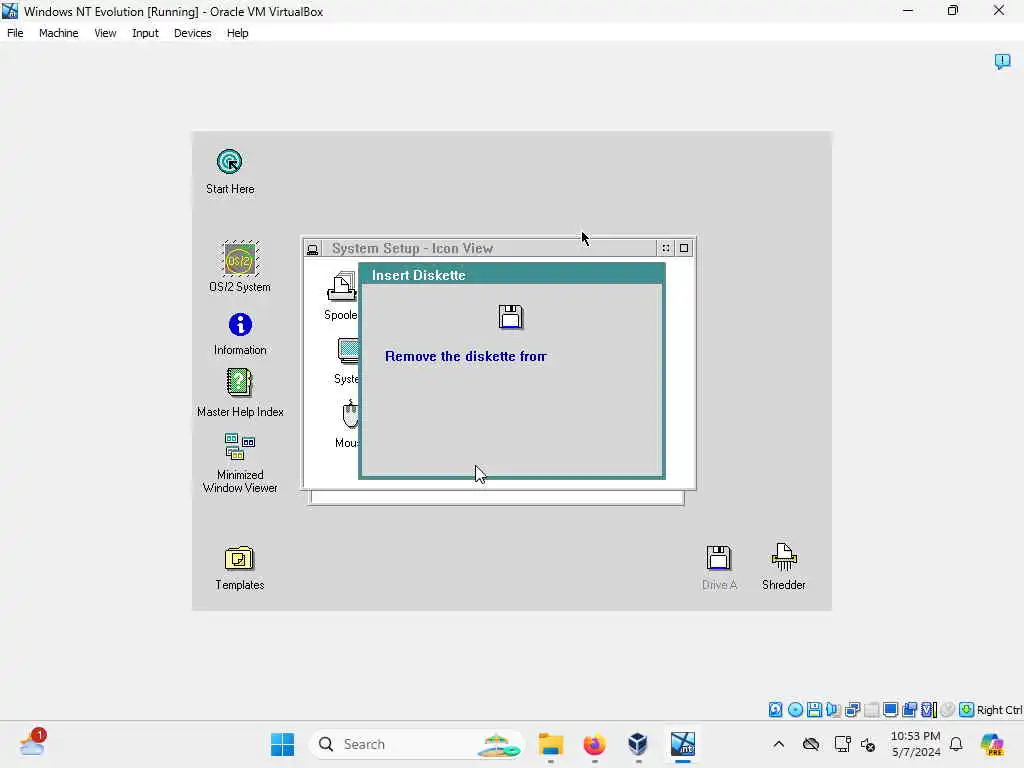Image resolution: width=1024 pixels, height=768 pixels.
Task: Open the Machine menu
Action: (x=59, y=33)
